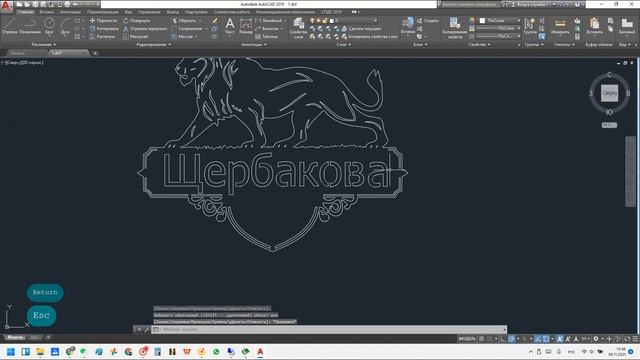Click the command line input field
The height and width of the screenshot is (360, 640).
point(329,329)
